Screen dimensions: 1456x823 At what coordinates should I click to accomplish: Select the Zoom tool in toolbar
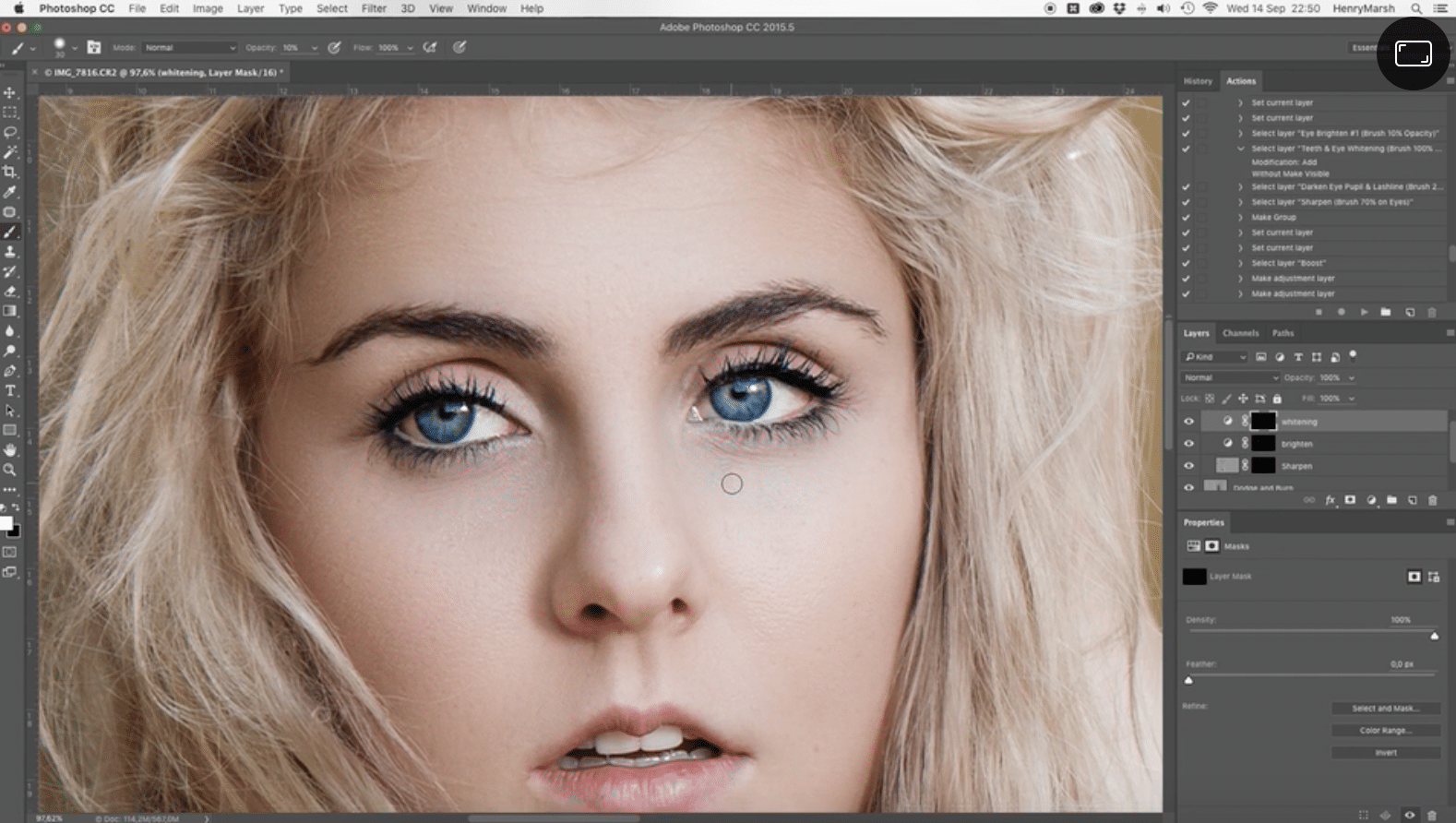click(10, 470)
